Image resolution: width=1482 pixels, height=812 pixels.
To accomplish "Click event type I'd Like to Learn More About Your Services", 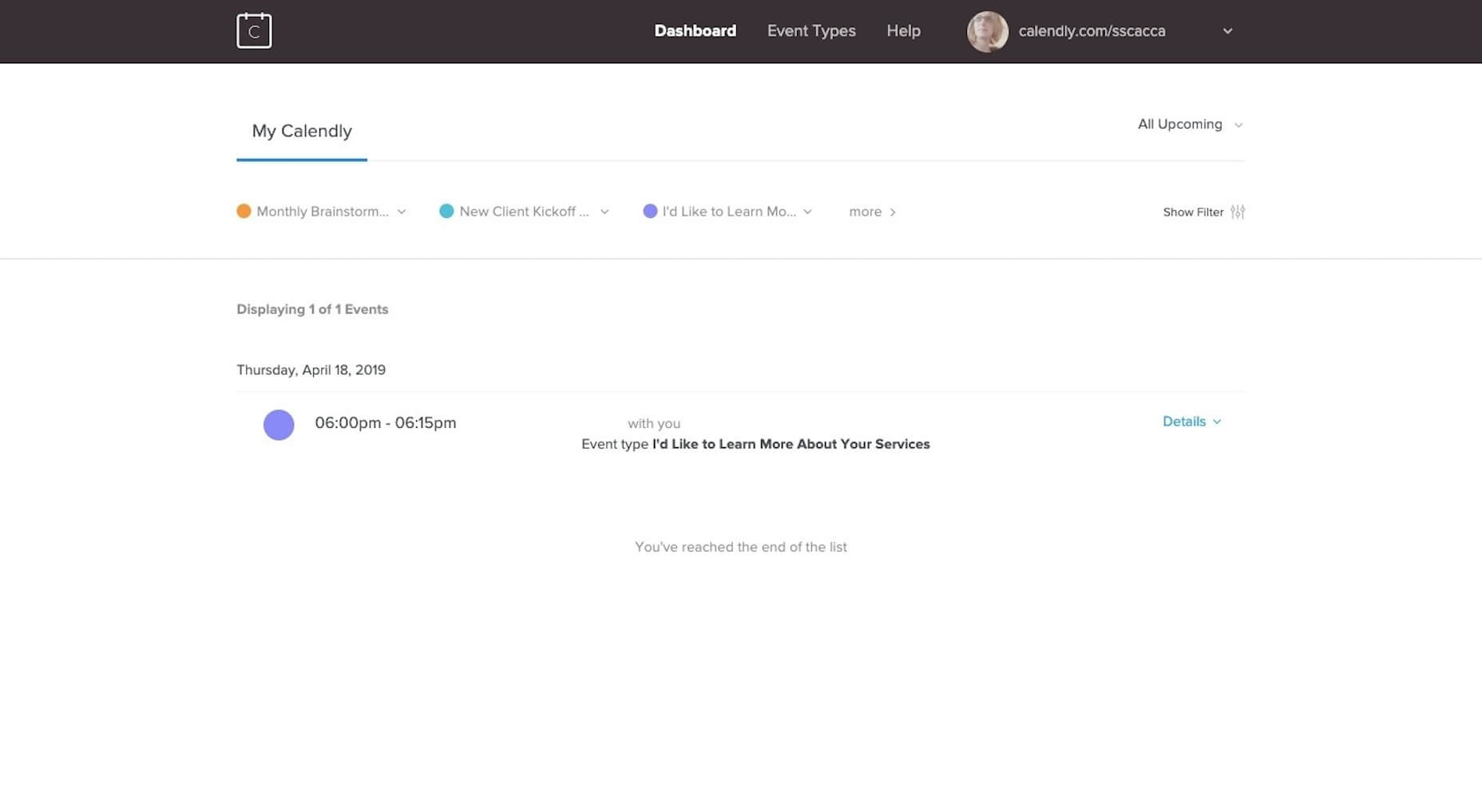I will pyautogui.click(x=791, y=444).
